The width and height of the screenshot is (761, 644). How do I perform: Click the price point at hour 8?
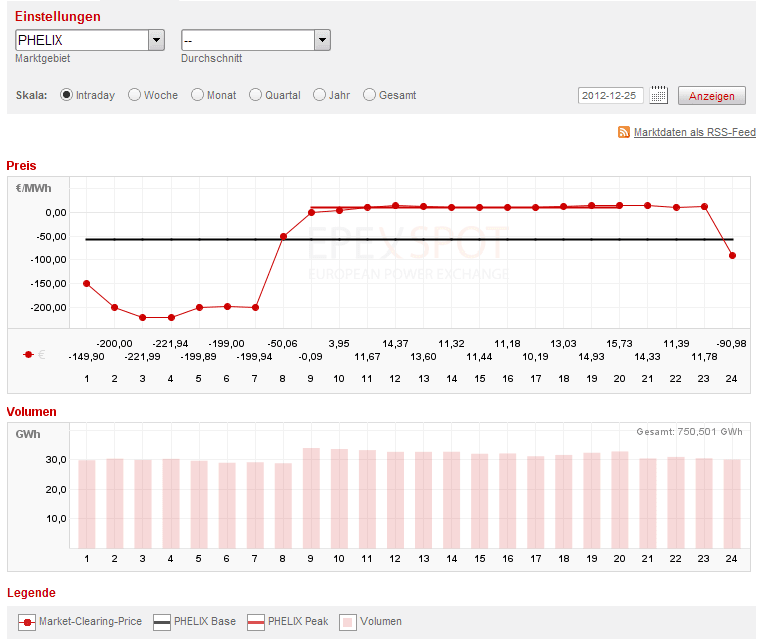[283, 237]
